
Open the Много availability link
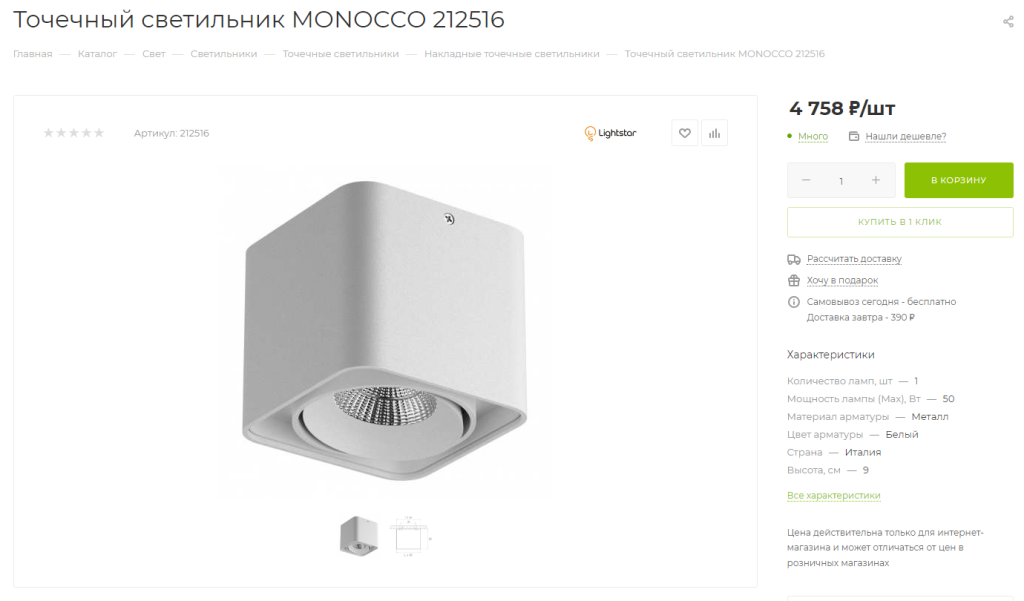coord(812,137)
